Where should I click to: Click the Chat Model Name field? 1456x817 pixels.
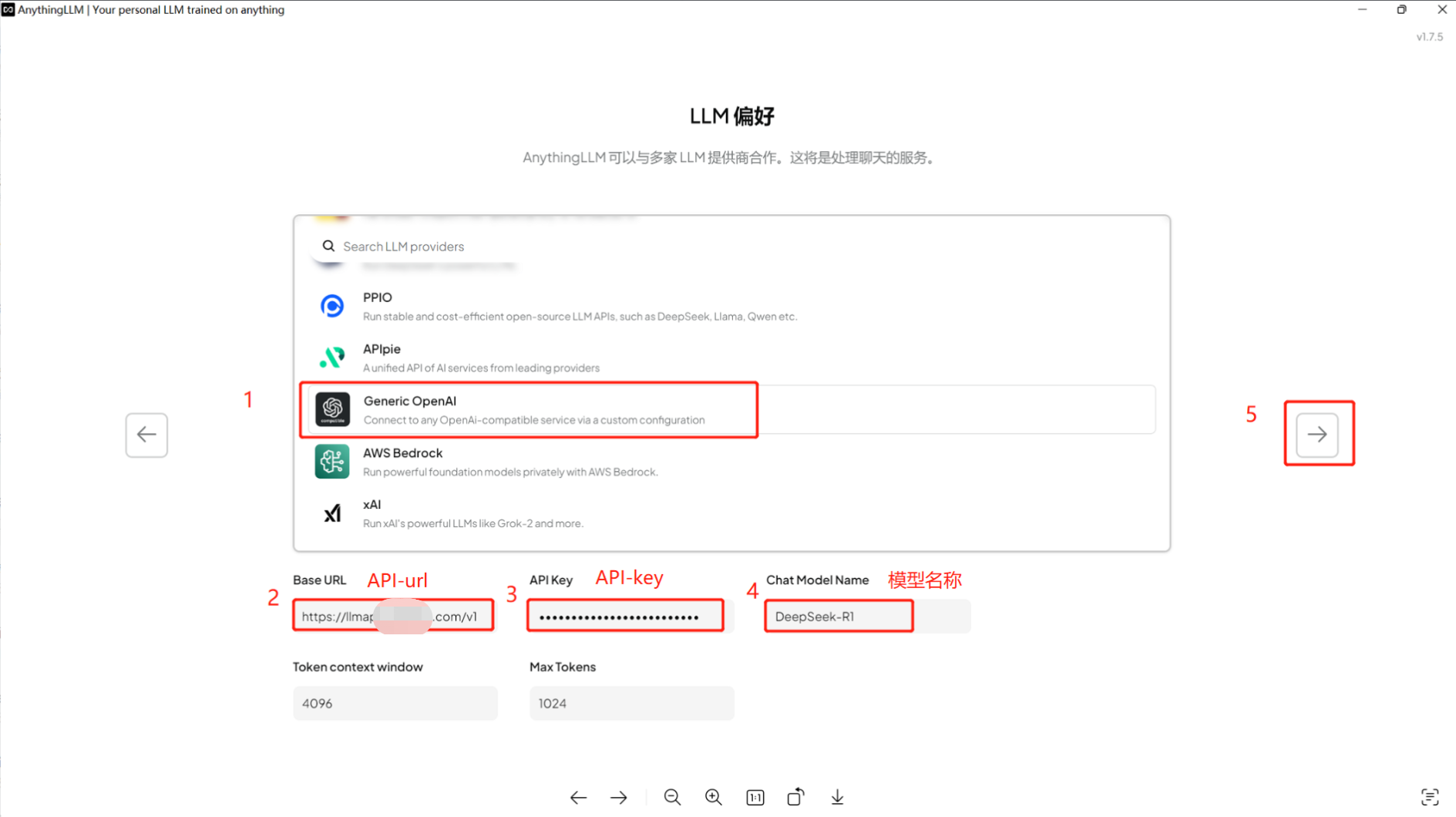tap(868, 616)
